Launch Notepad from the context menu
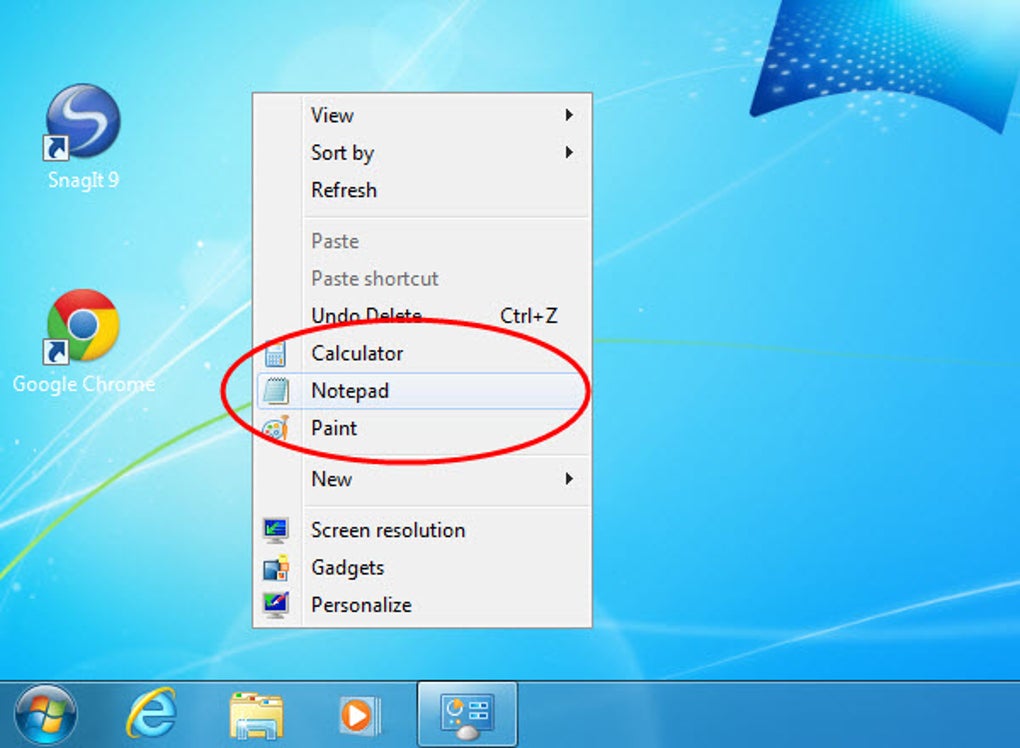 pos(422,391)
